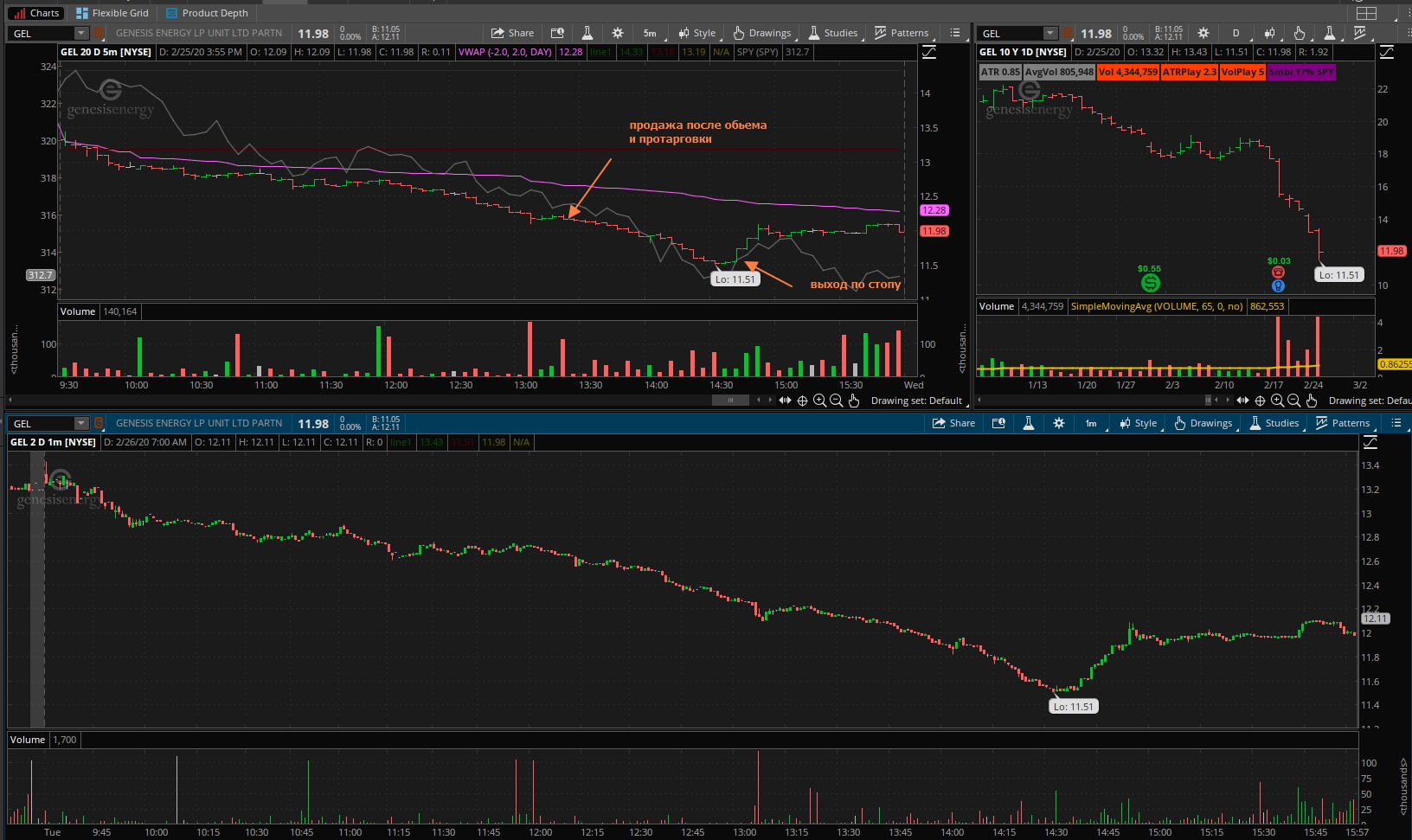Viewport: 1412px width, 840px height.
Task: Click the blue lightbulb event marker on daily chart
Action: click(1278, 285)
